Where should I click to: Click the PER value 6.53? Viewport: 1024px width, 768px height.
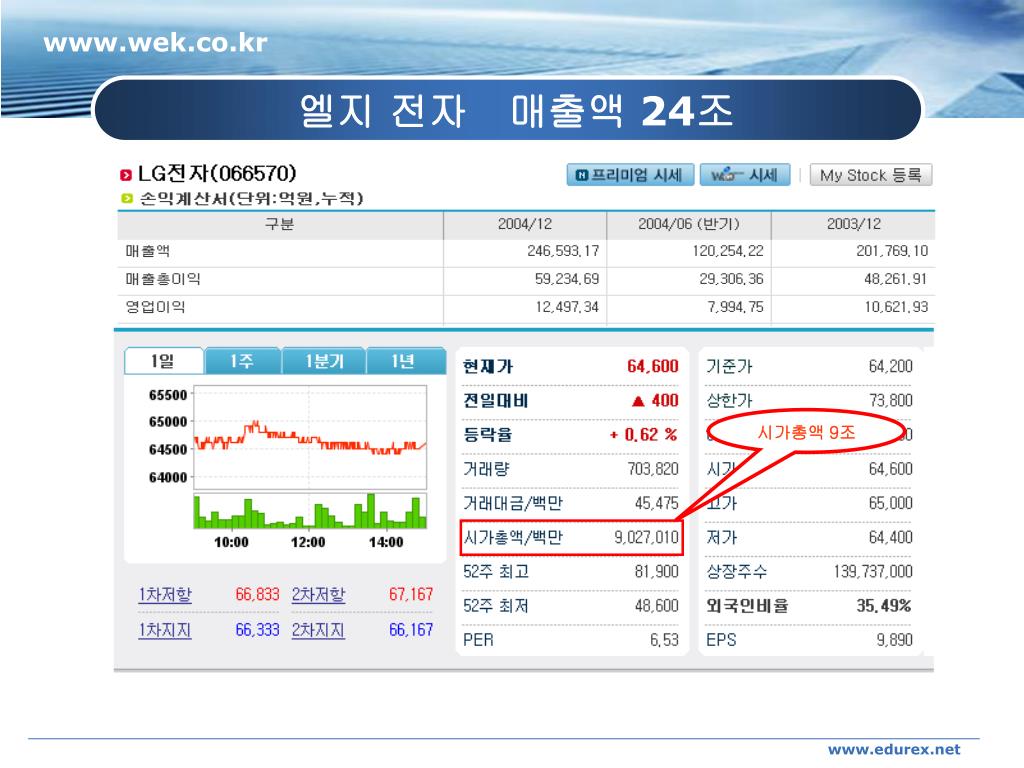tap(664, 640)
